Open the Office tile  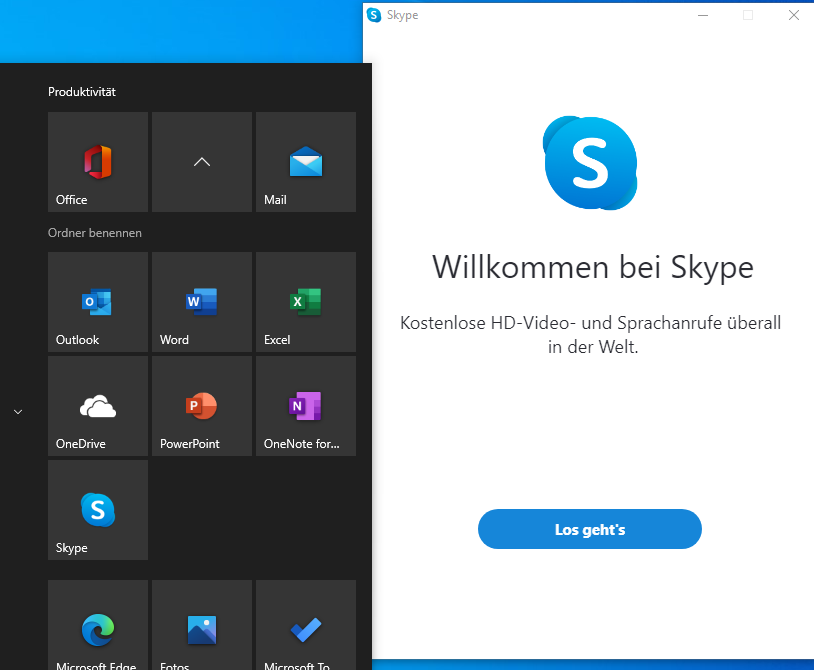pos(98,162)
